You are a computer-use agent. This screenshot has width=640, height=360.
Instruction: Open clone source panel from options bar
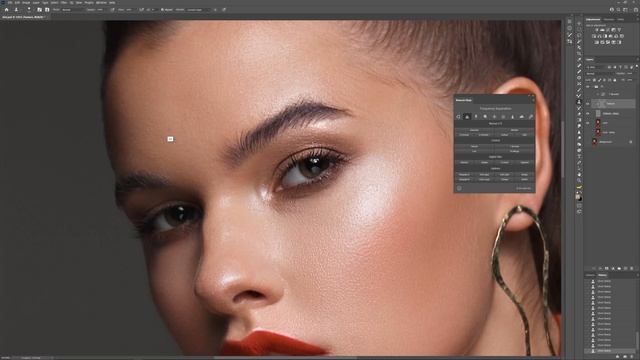(x=47, y=9)
